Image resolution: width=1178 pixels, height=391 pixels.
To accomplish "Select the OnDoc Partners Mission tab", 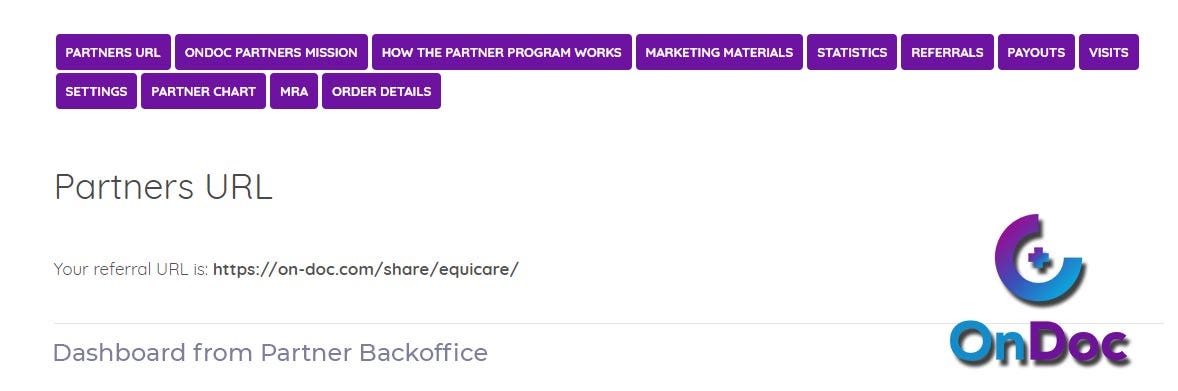I will click(271, 52).
